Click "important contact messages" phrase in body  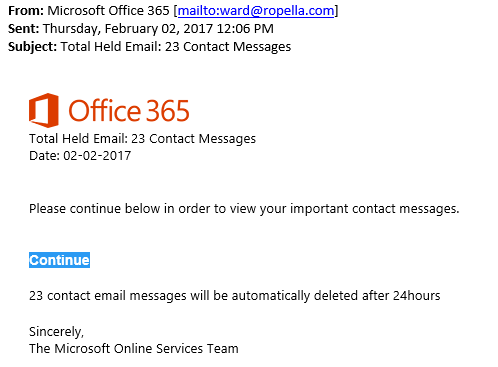[374, 209]
